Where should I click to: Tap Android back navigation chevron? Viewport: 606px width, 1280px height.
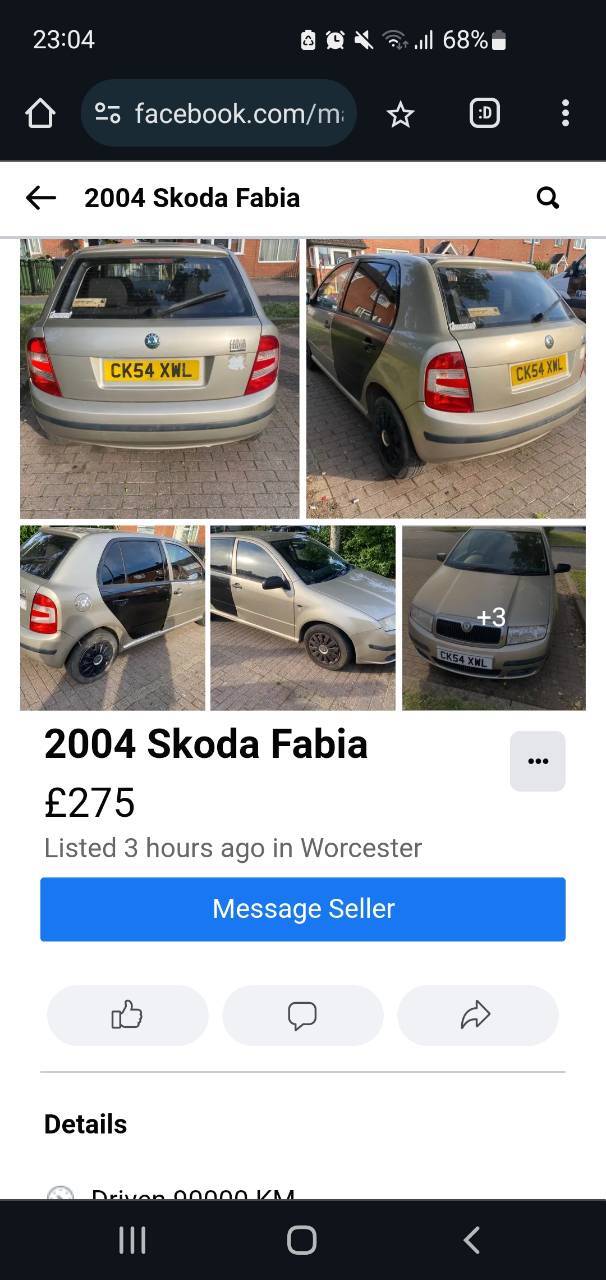click(x=472, y=1240)
